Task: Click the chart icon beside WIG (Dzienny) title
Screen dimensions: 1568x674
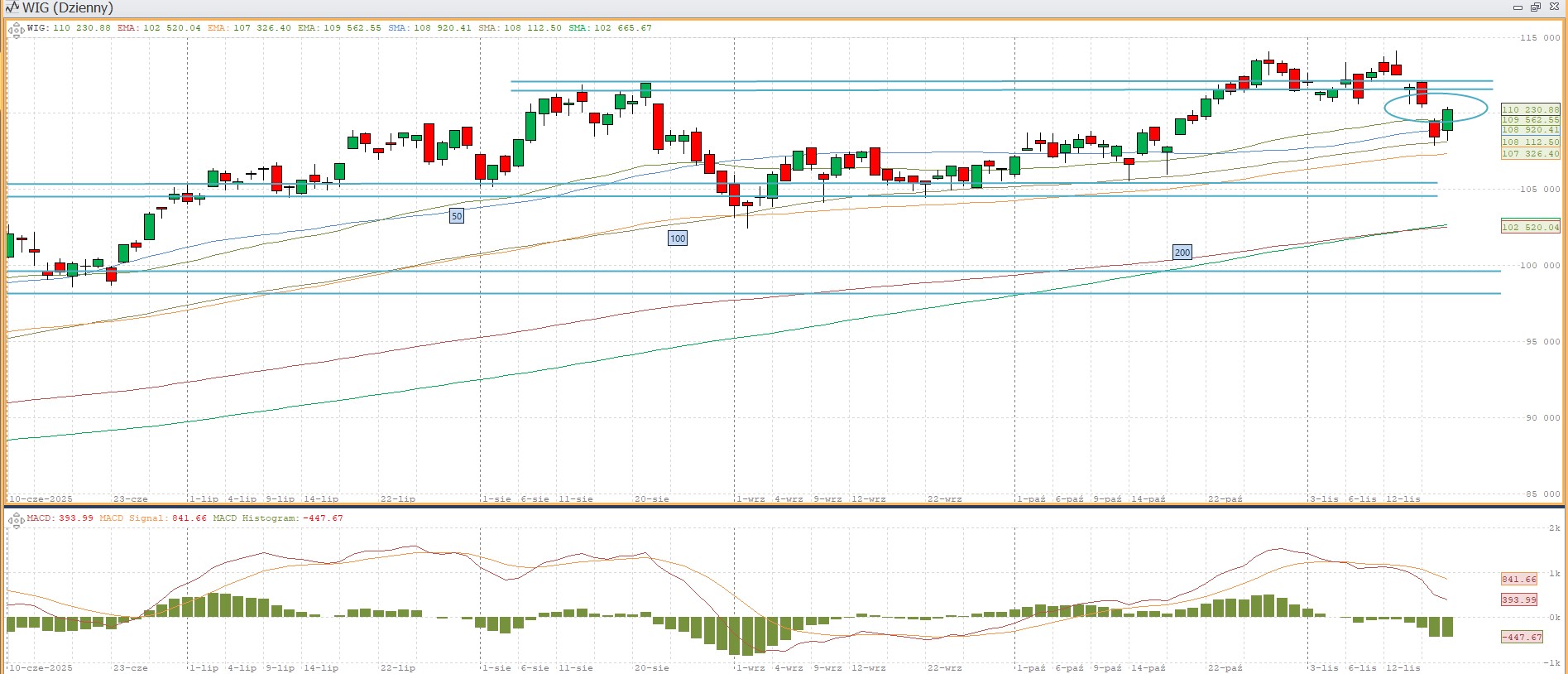Action: coord(12,7)
